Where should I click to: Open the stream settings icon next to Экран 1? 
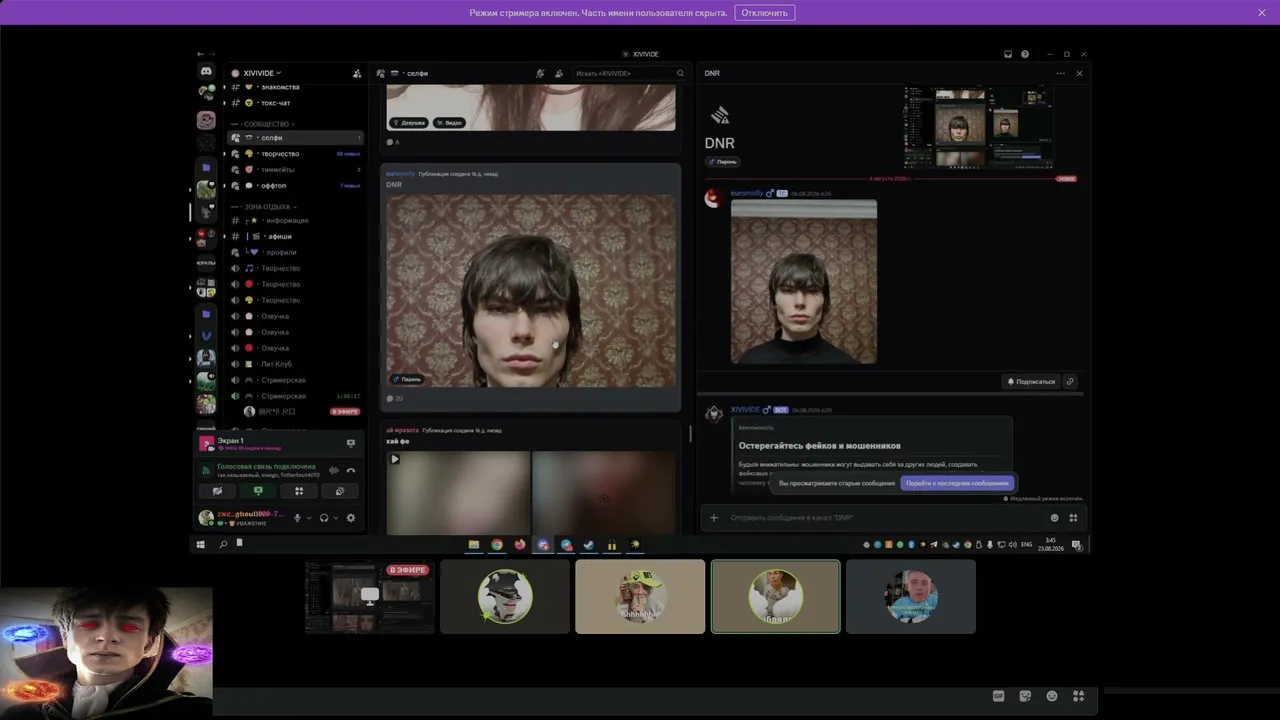pyautogui.click(x=350, y=443)
